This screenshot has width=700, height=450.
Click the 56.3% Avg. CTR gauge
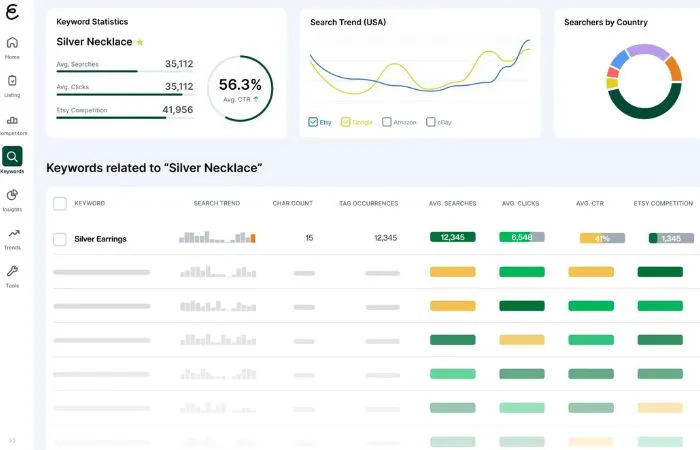click(240, 88)
